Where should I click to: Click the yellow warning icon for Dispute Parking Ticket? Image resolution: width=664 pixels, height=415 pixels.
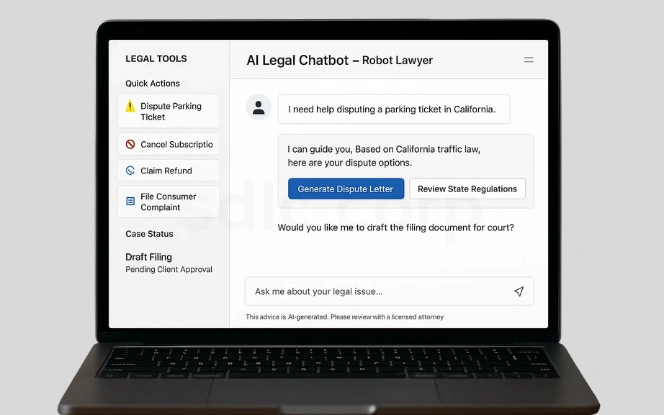pyautogui.click(x=130, y=106)
